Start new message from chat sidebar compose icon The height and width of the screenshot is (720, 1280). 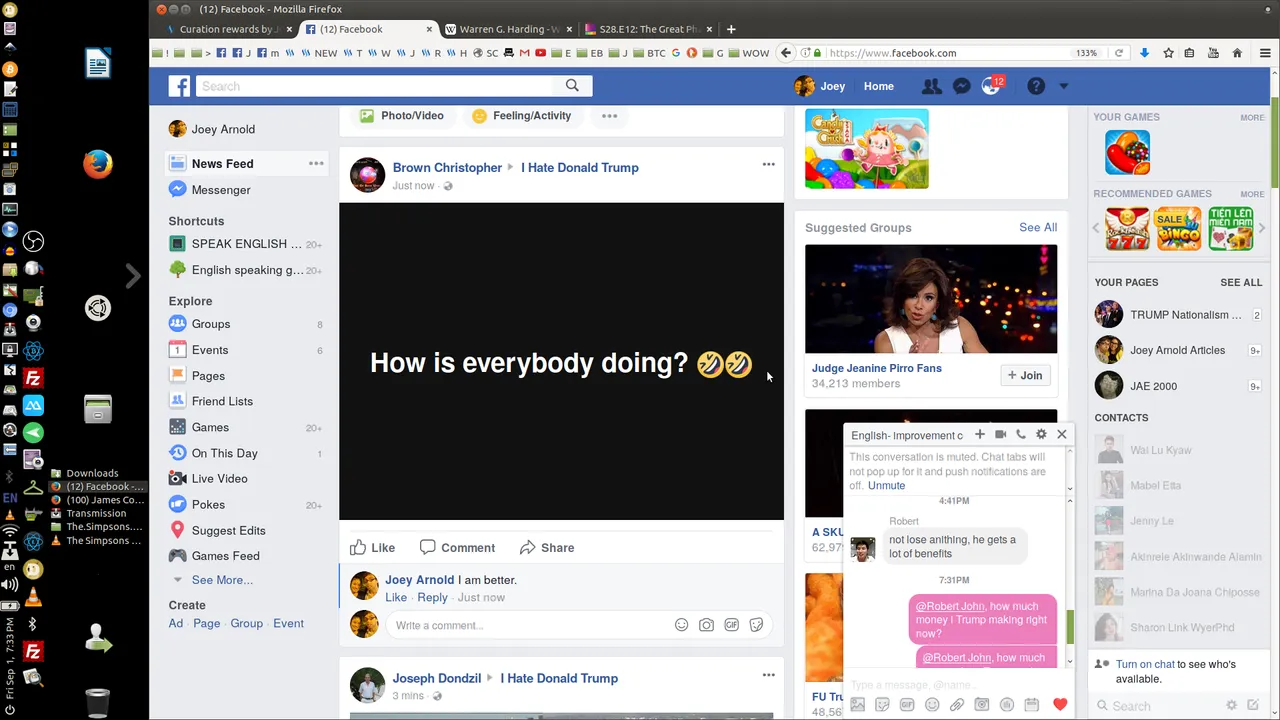pos(1253,706)
